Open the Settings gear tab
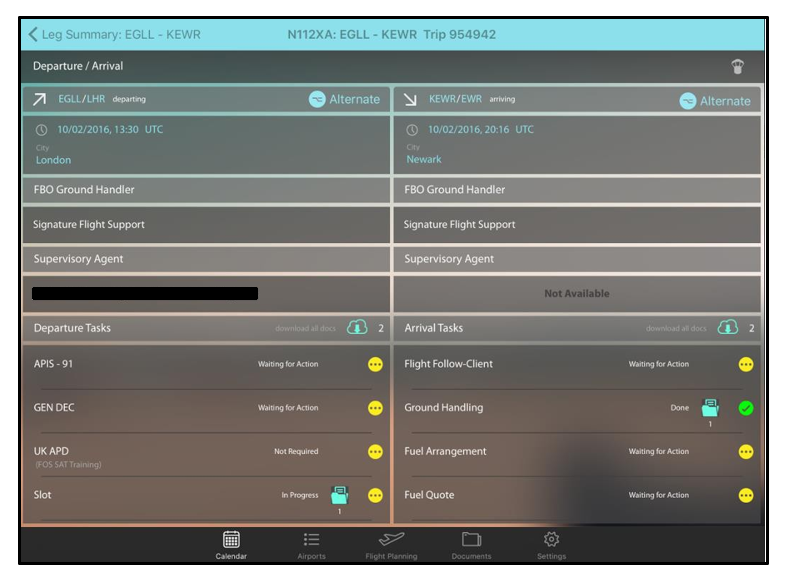The image size is (794, 576). click(551, 545)
